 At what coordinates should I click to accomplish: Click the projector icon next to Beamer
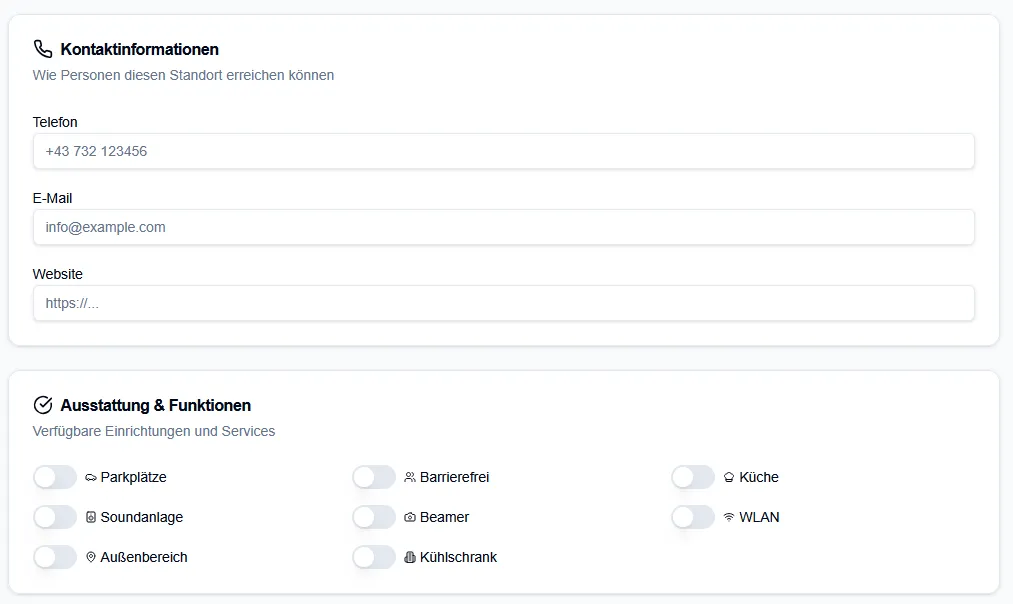(x=410, y=517)
